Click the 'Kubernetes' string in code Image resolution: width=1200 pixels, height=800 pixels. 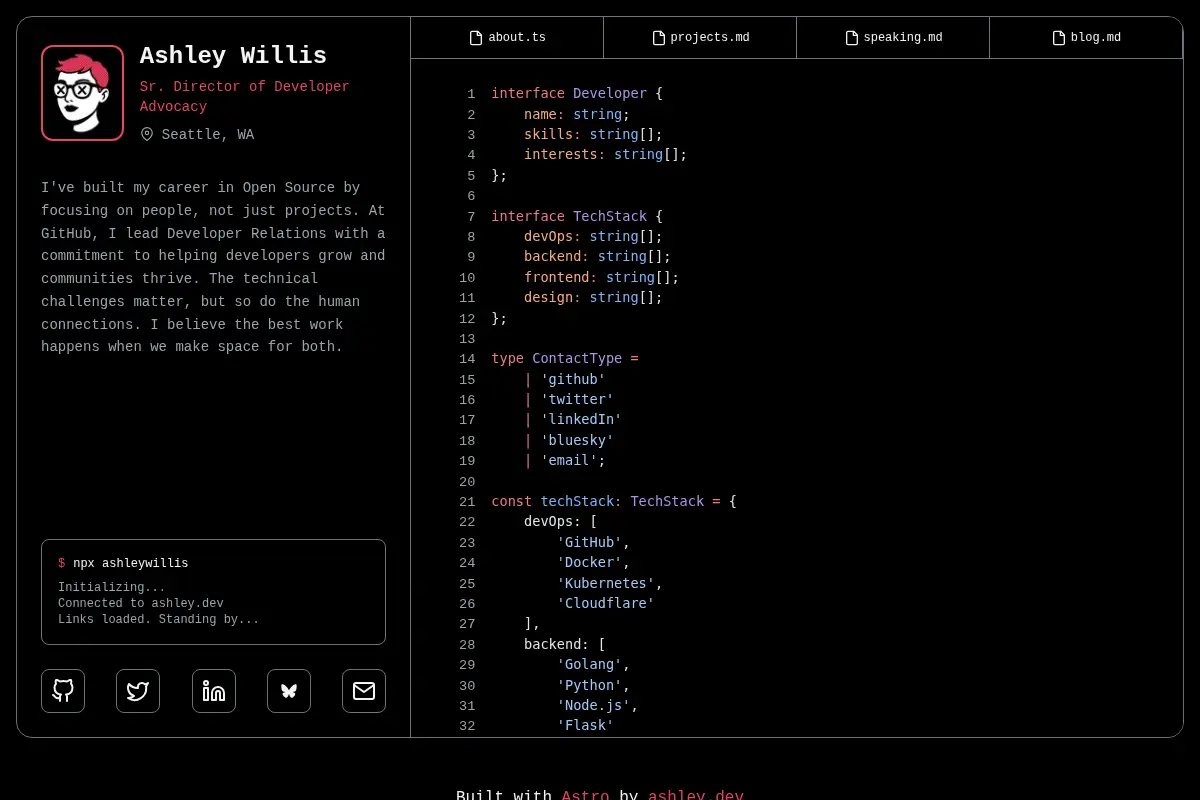click(x=606, y=584)
